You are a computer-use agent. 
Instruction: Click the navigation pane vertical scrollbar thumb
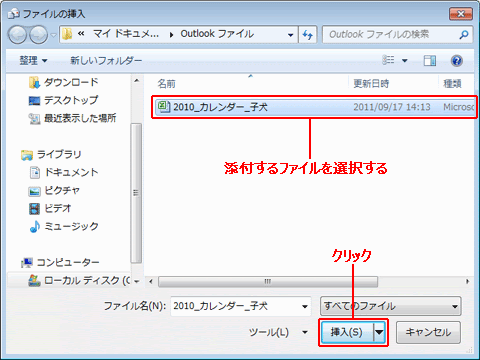(x=136, y=193)
